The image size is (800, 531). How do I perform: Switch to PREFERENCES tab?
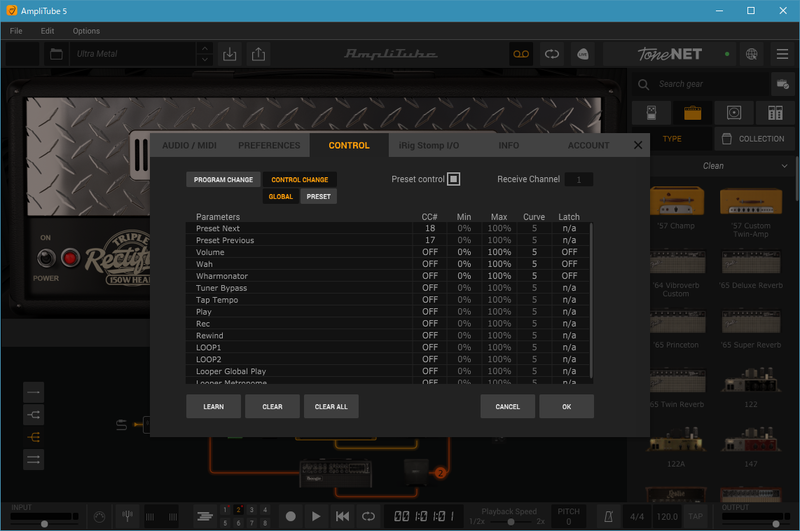point(269,145)
